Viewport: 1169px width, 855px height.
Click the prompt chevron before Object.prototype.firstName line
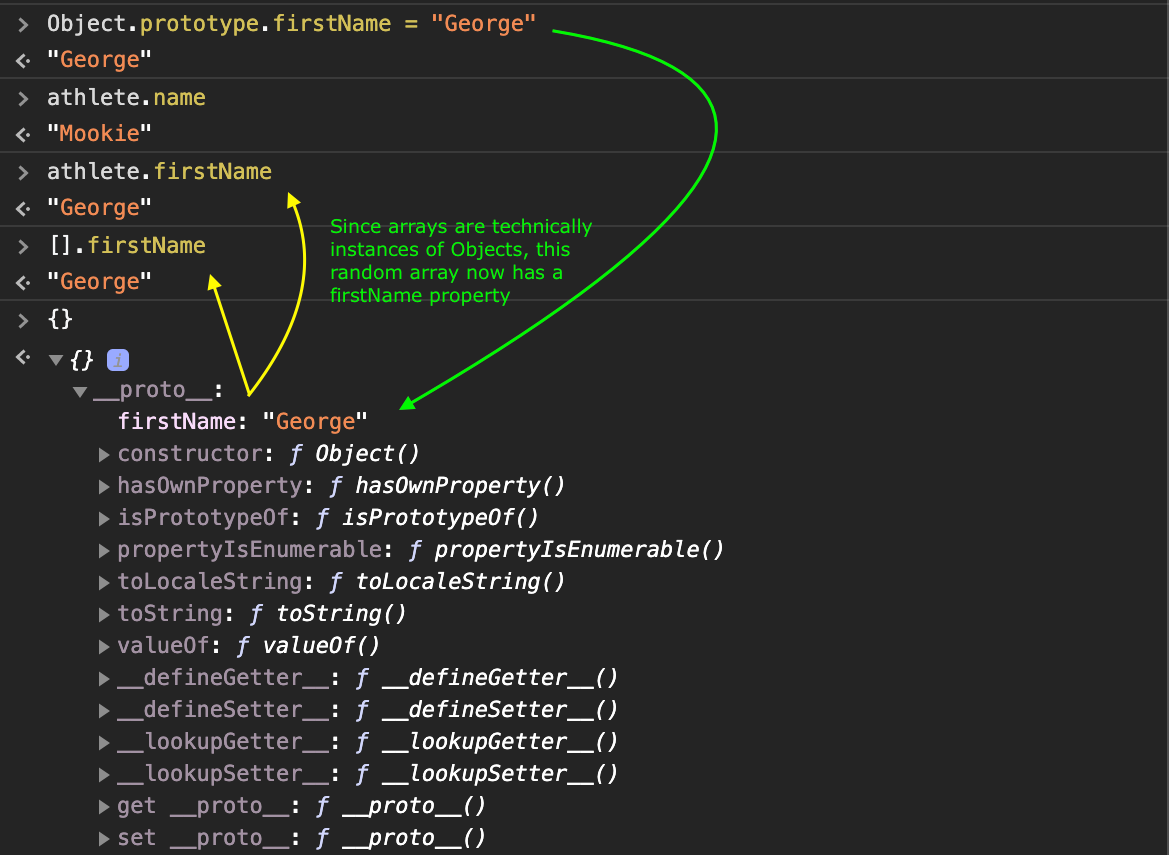click(x=21, y=23)
